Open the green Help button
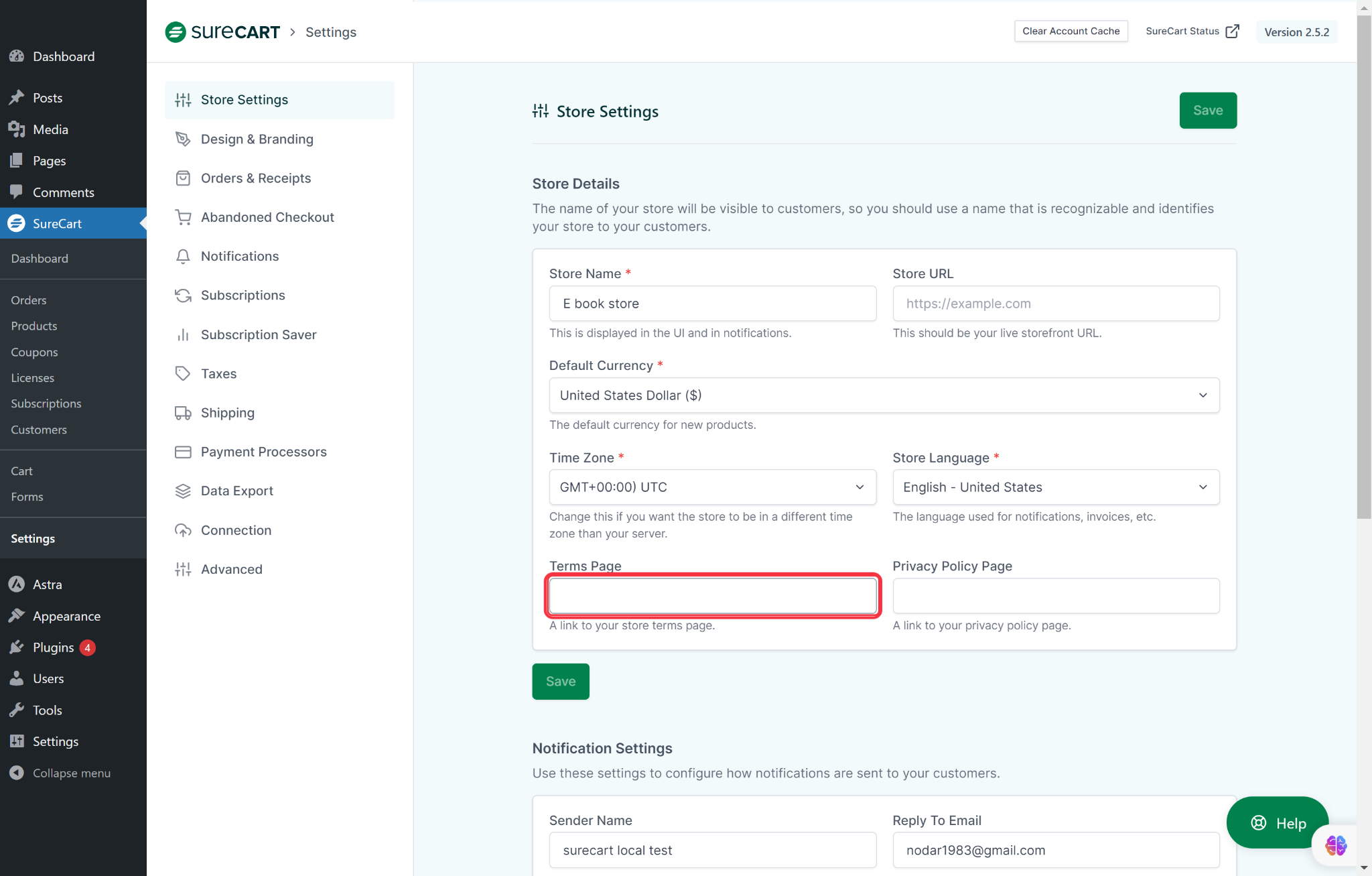Screen dimensions: 1372x876 (x=1277, y=823)
